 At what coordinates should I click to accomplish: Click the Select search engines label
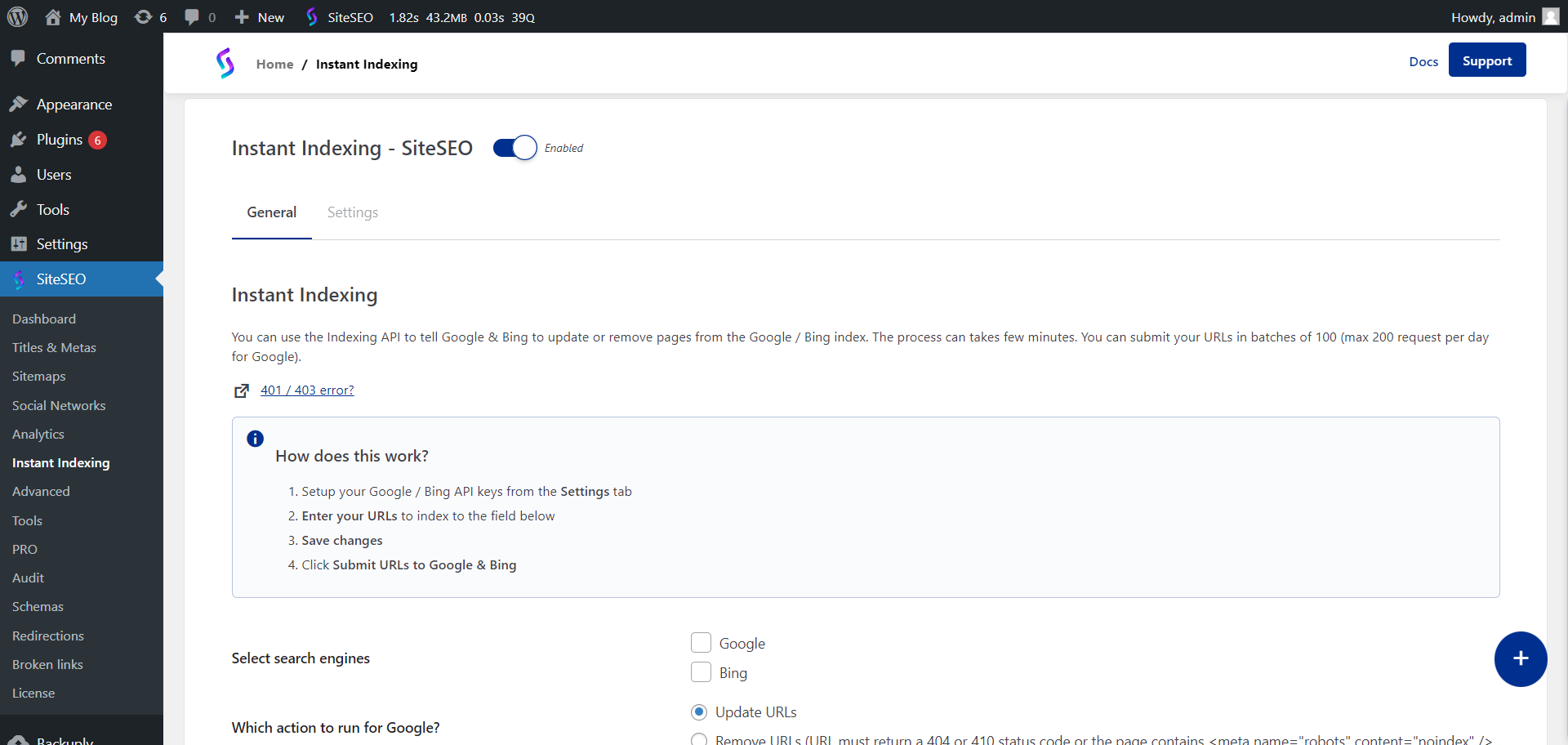pos(301,658)
